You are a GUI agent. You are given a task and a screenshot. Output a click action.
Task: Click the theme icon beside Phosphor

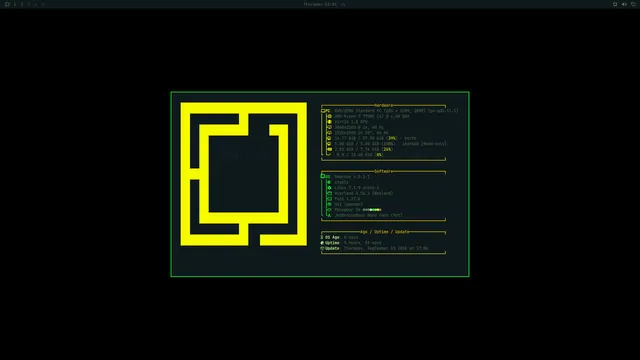click(x=329, y=210)
